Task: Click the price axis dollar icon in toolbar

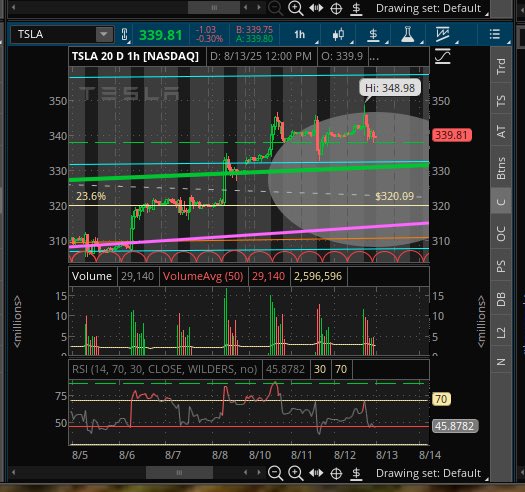Action: pos(373,34)
